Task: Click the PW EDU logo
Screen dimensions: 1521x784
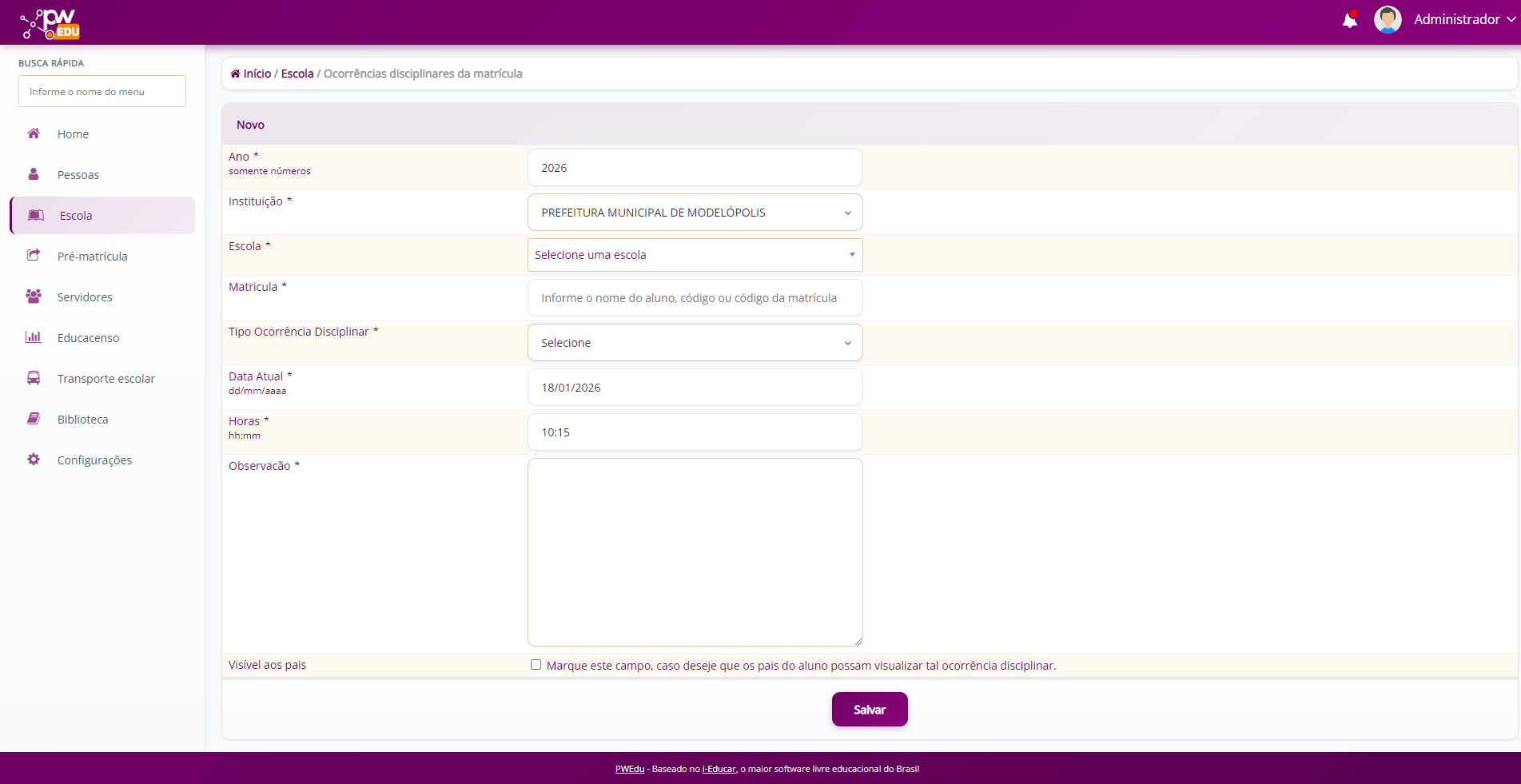Action: click(x=51, y=24)
